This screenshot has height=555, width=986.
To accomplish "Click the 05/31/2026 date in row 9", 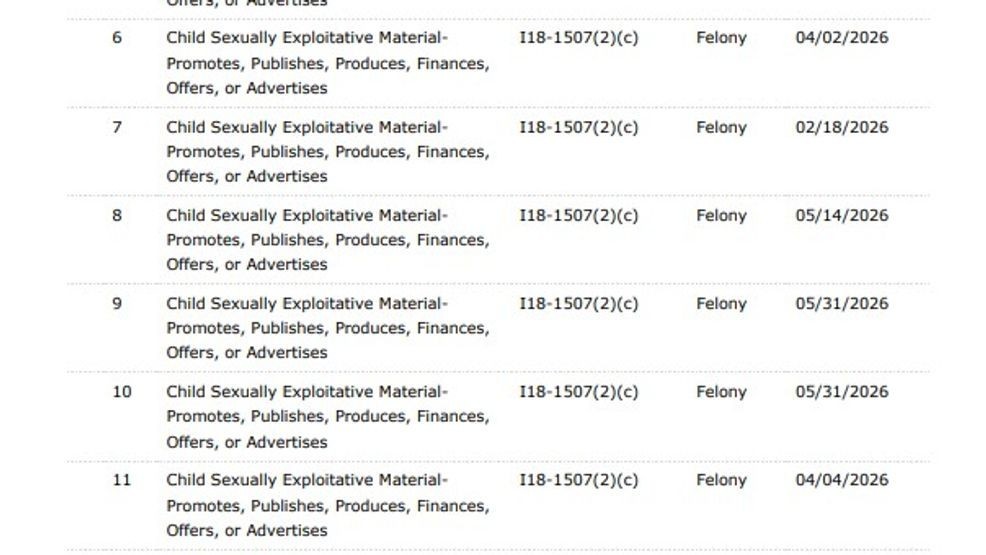I will coord(842,303).
